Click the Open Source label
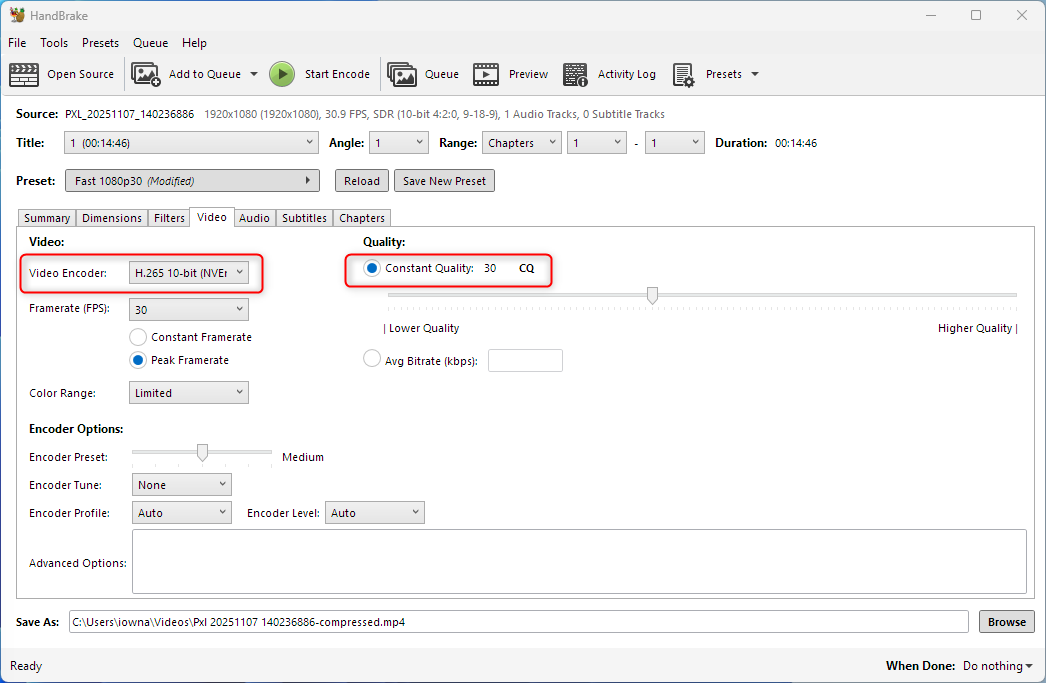The width and height of the screenshot is (1046, 683). 80,74
